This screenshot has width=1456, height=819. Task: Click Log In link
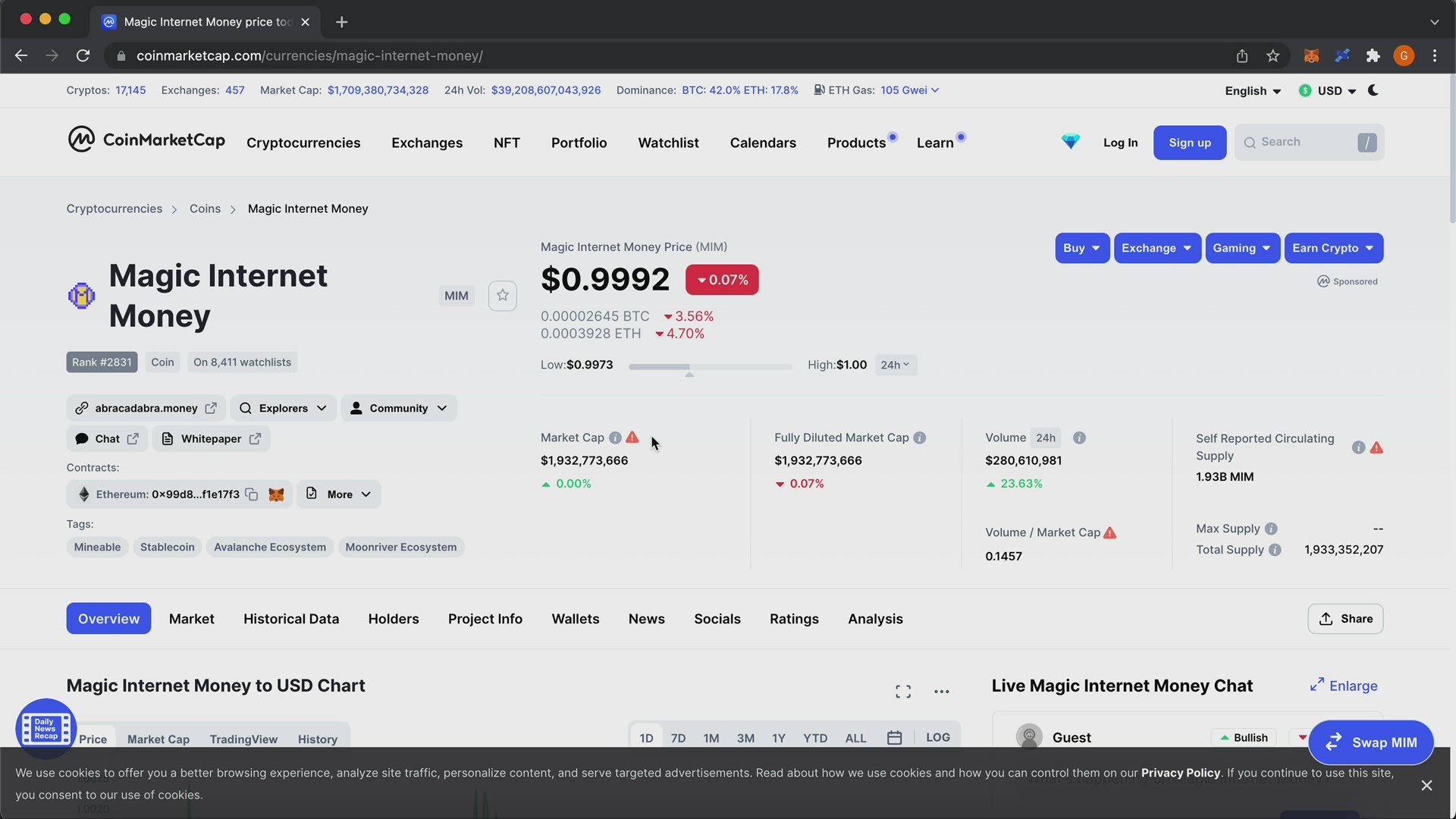(1120, 143)
